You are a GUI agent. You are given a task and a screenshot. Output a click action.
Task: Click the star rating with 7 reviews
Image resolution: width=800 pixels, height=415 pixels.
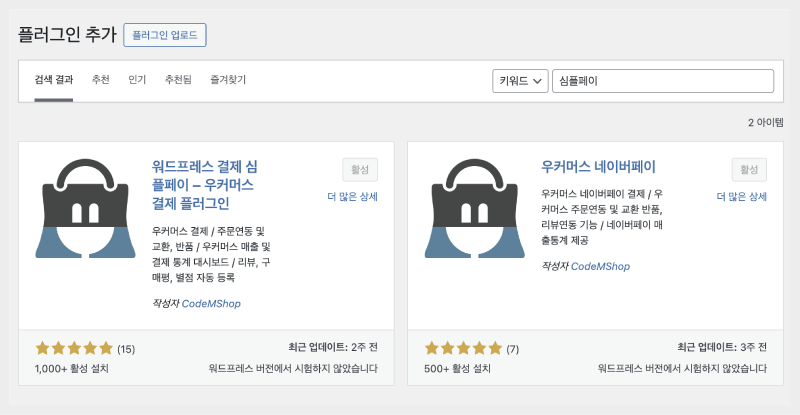coord(464,349)
